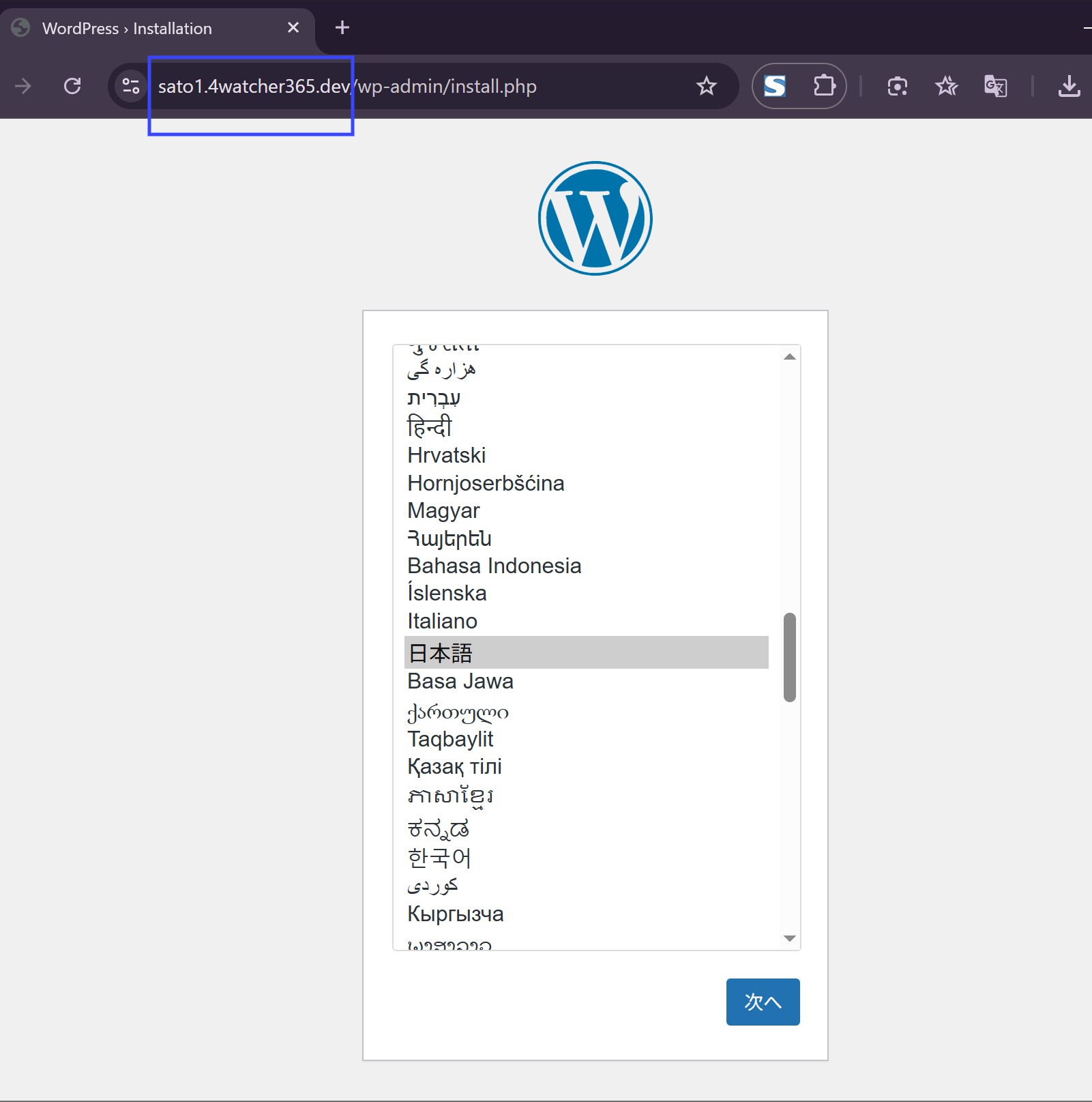
Task: Select Íslenska in the language list
Action: pos(587,593)
